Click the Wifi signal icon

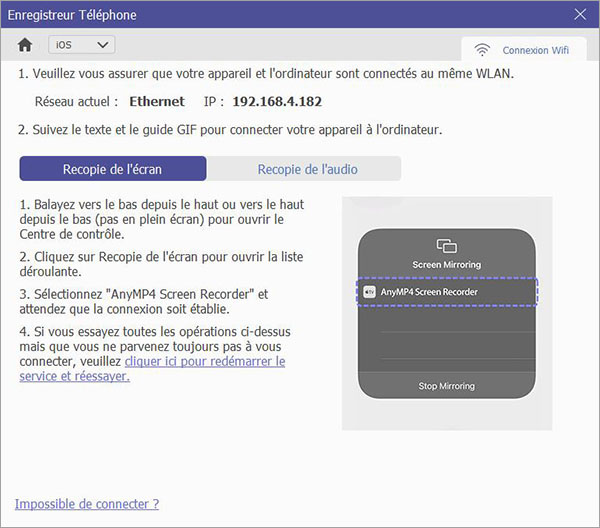[482, 50]
